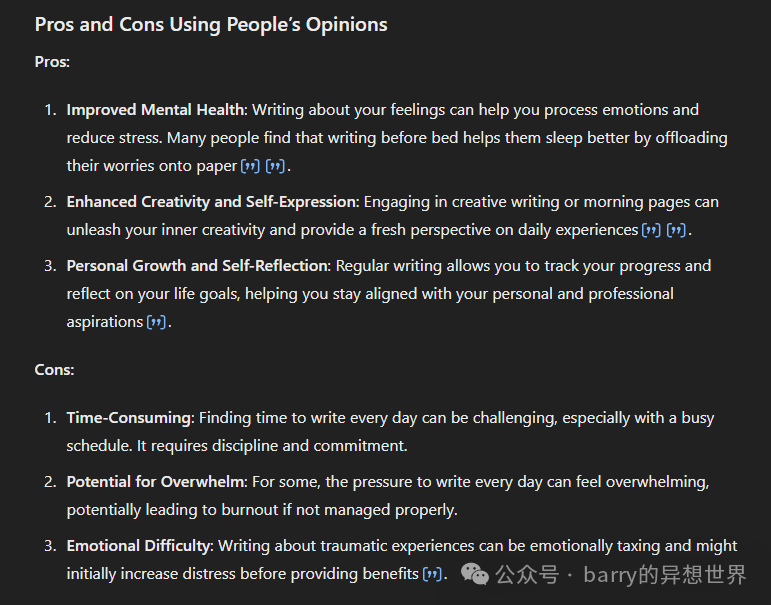Select the "Improved Mental Health" bold title
The height and width of the screenshot is (605, 771).
tap(156, 110)
